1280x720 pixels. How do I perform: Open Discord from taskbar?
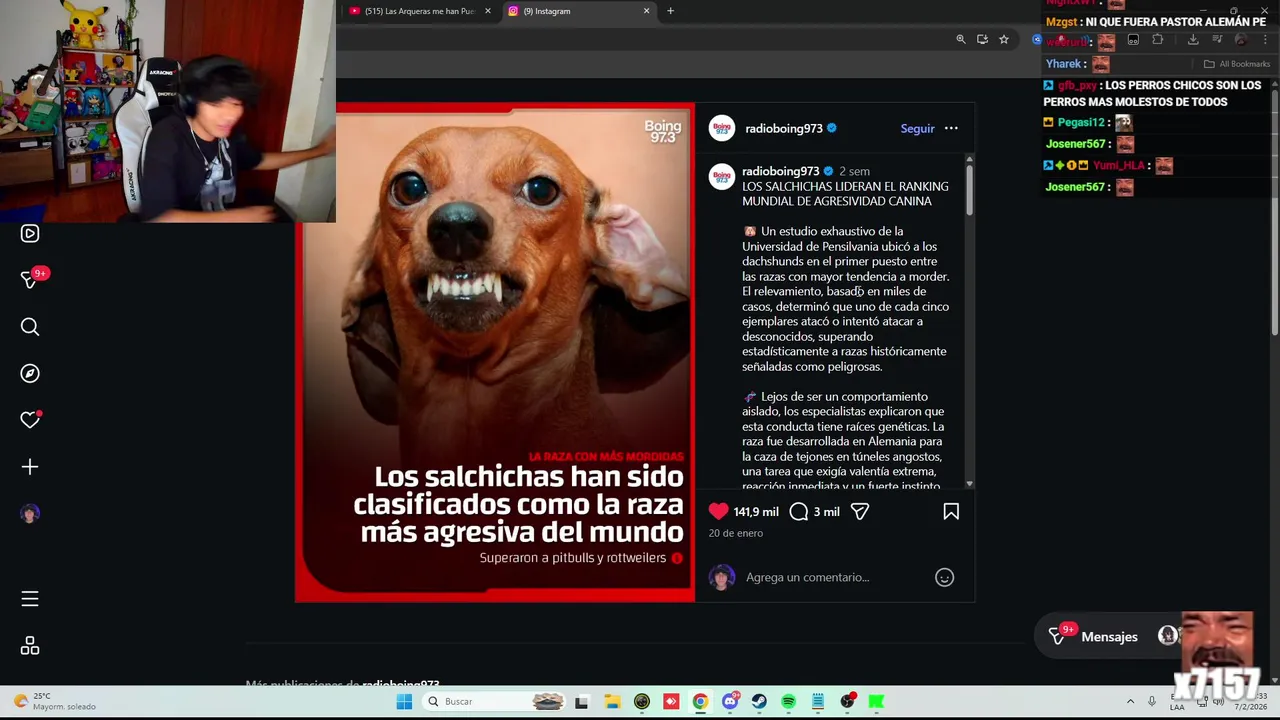[730, 701]
